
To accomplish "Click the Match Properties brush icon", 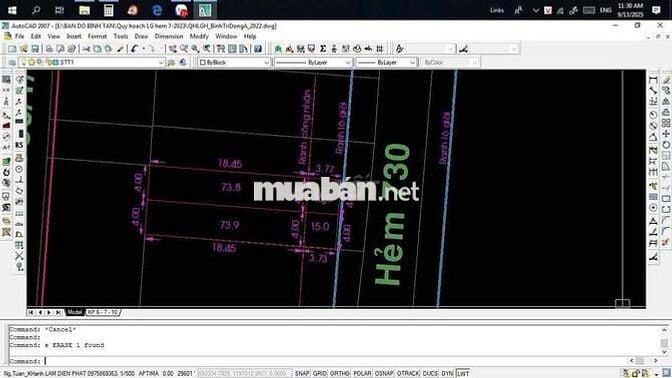I will pyautogui.click(x=120, y=49).
